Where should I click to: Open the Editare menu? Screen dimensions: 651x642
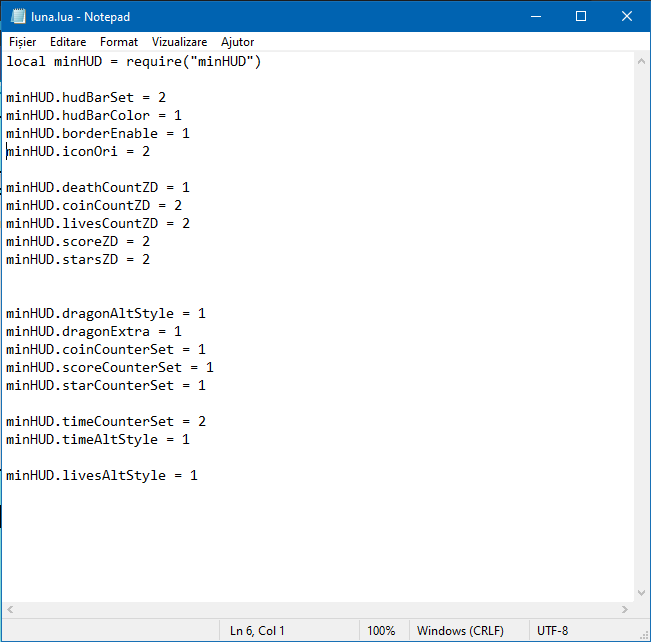[x=68, y=42]
